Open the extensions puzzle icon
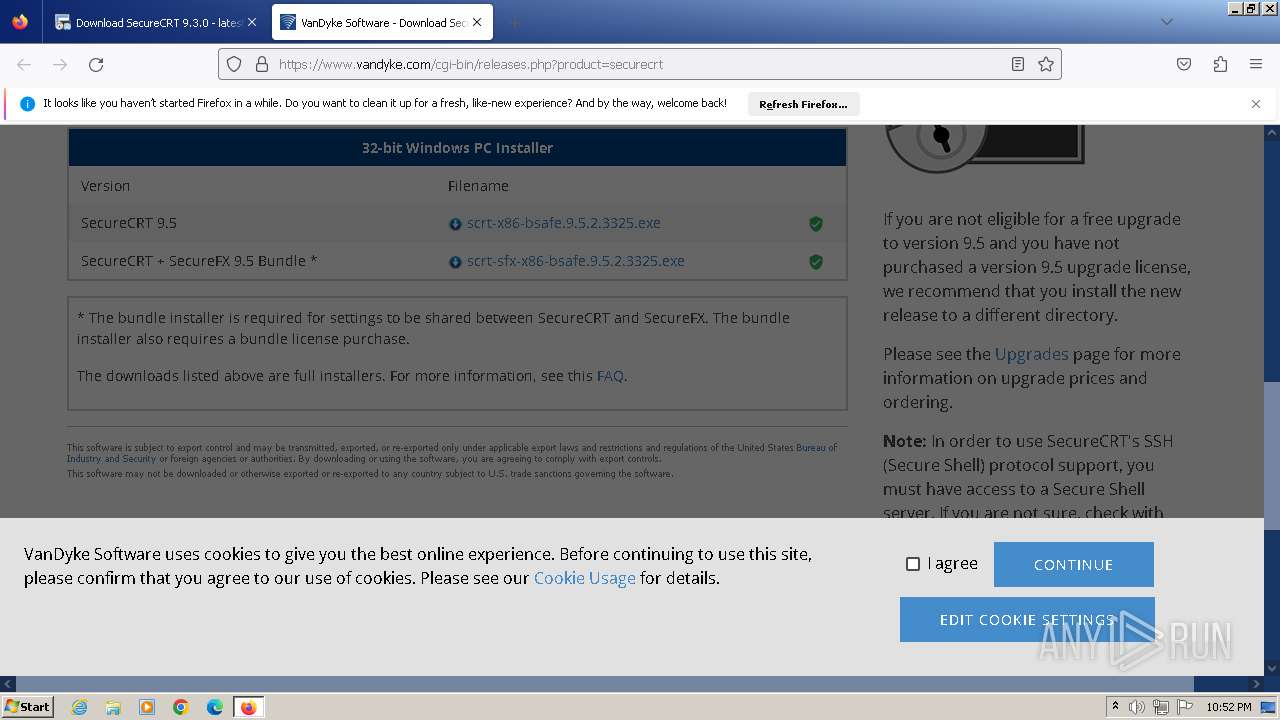This screenshot has width=1280, height=720. tap(1220, 64)
